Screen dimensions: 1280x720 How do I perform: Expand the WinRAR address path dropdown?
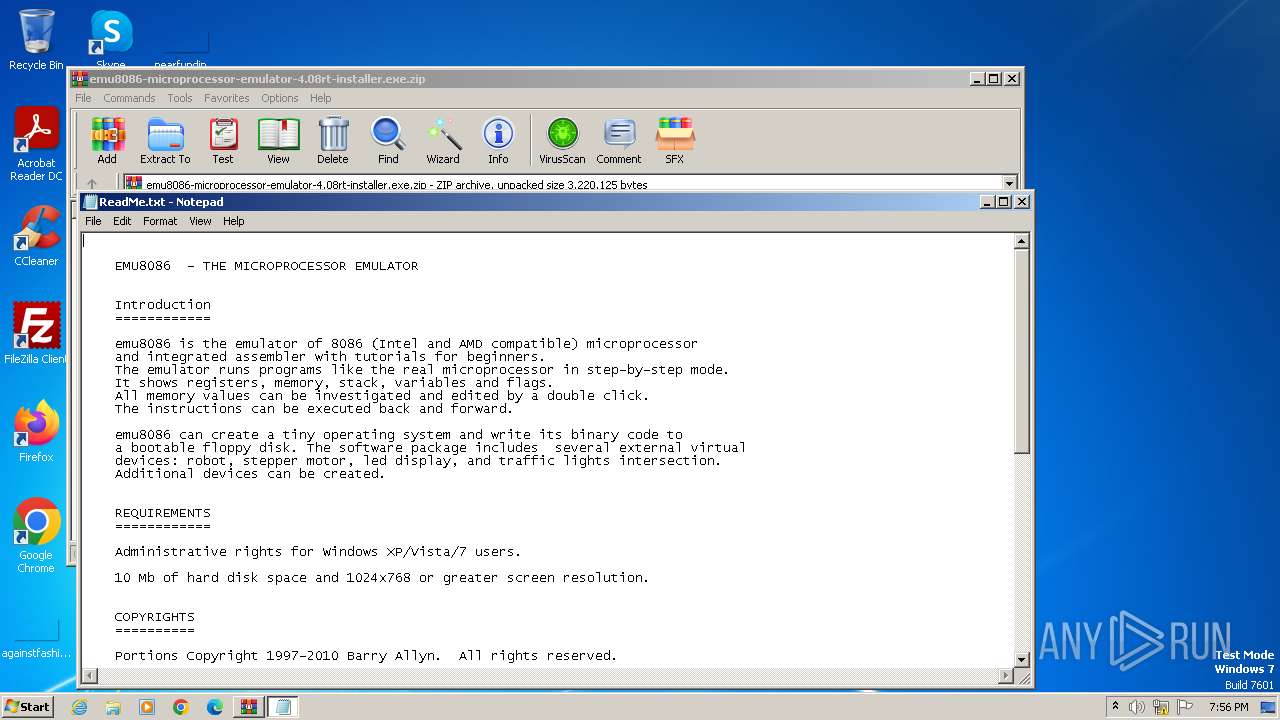1009,184
